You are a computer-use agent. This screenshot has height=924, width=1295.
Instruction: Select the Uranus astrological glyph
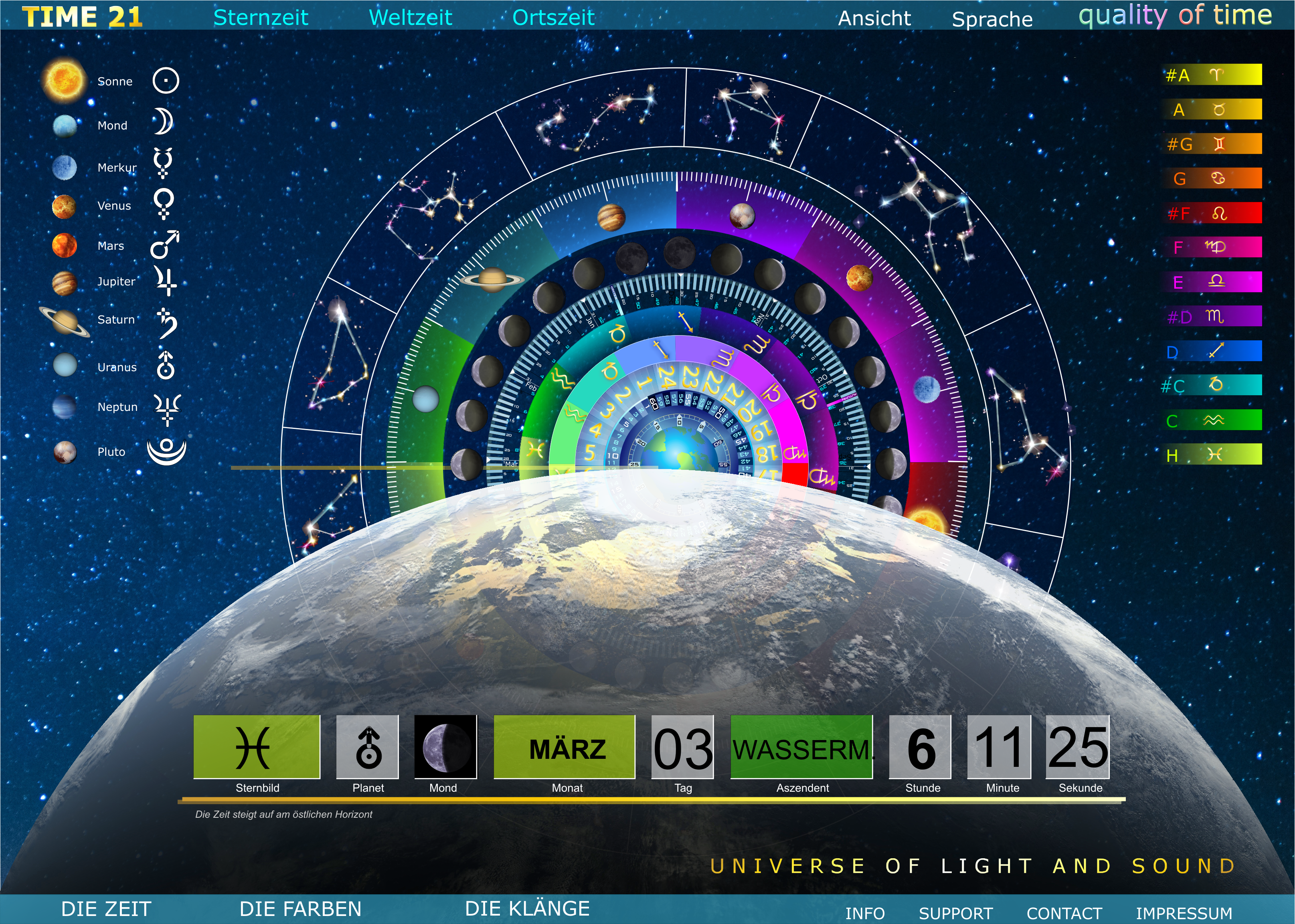pyautogui.click(x=166, y=365)
